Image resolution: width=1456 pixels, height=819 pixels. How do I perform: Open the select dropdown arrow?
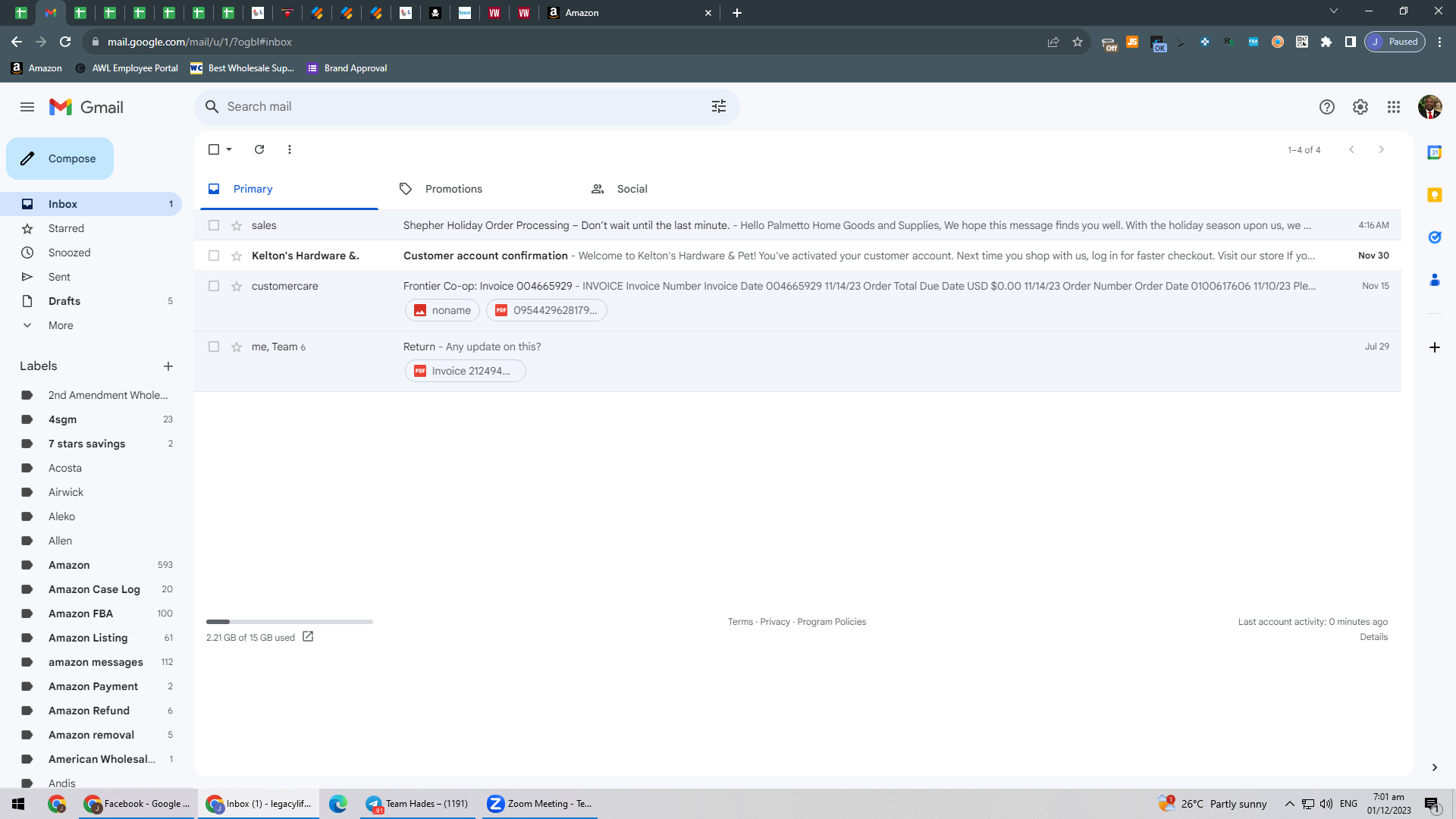tap(229, 149)
